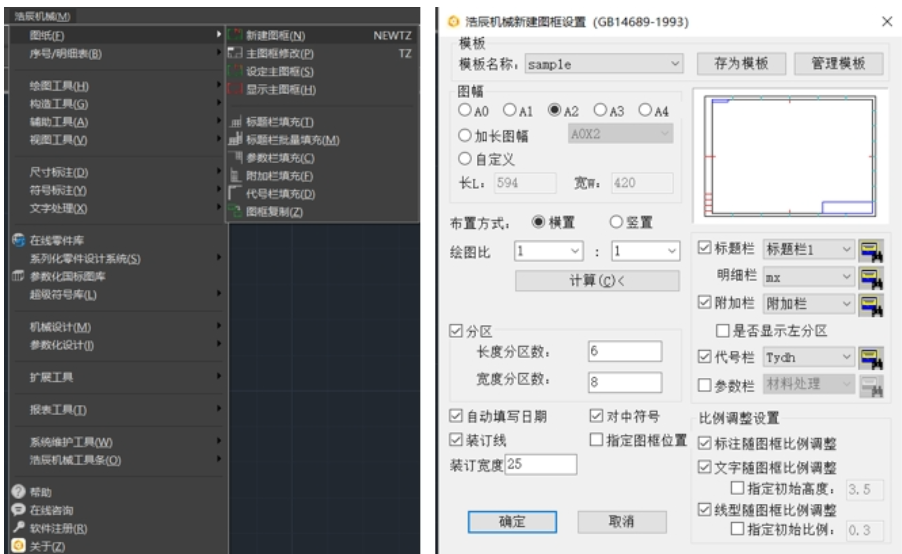
Task: Click the 新建图框 icon in the submenu
Action: [x=236, y=35]
